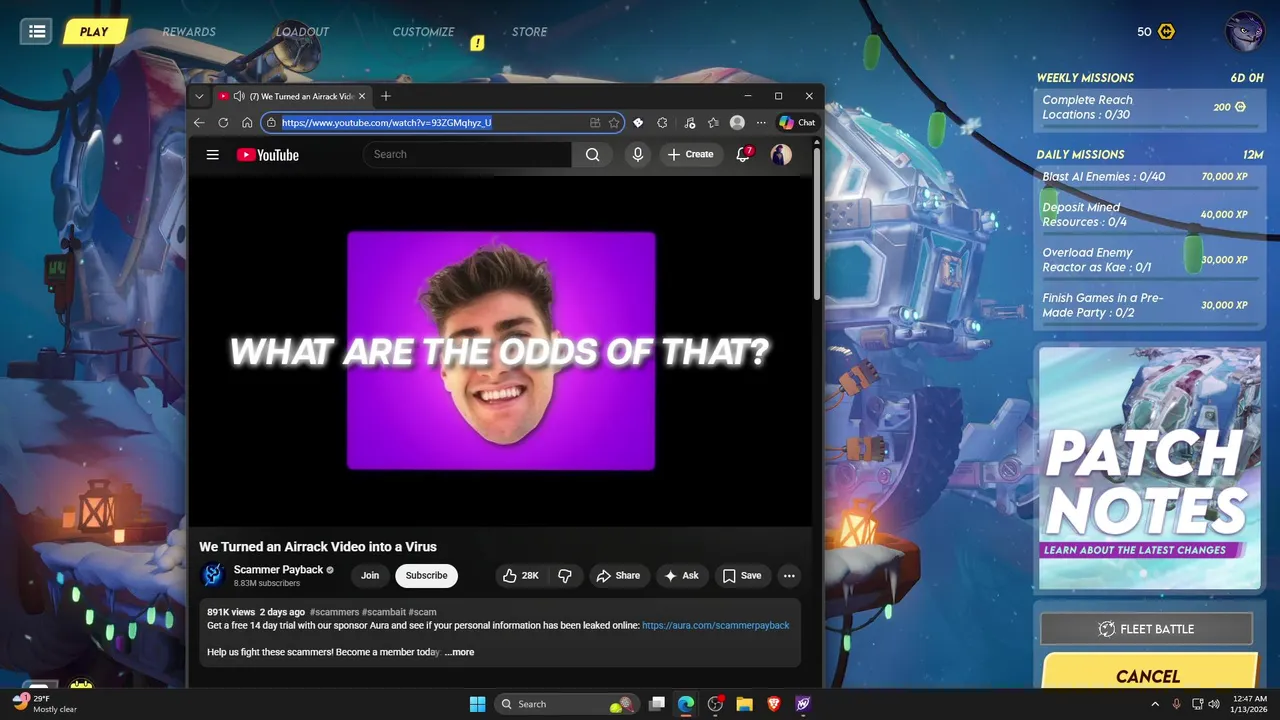Viewport: 1280px width, 720px height.
Task: Open the browser tab search dropdown
Action: [x=199, y=96]
